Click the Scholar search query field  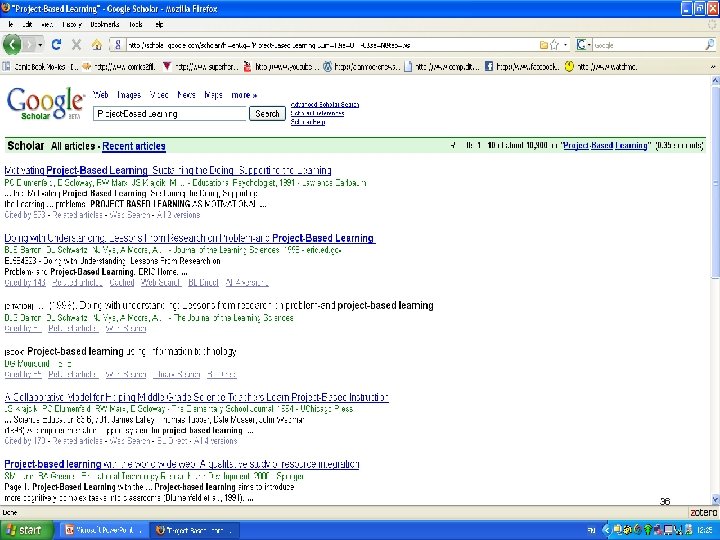pos(170,113)
